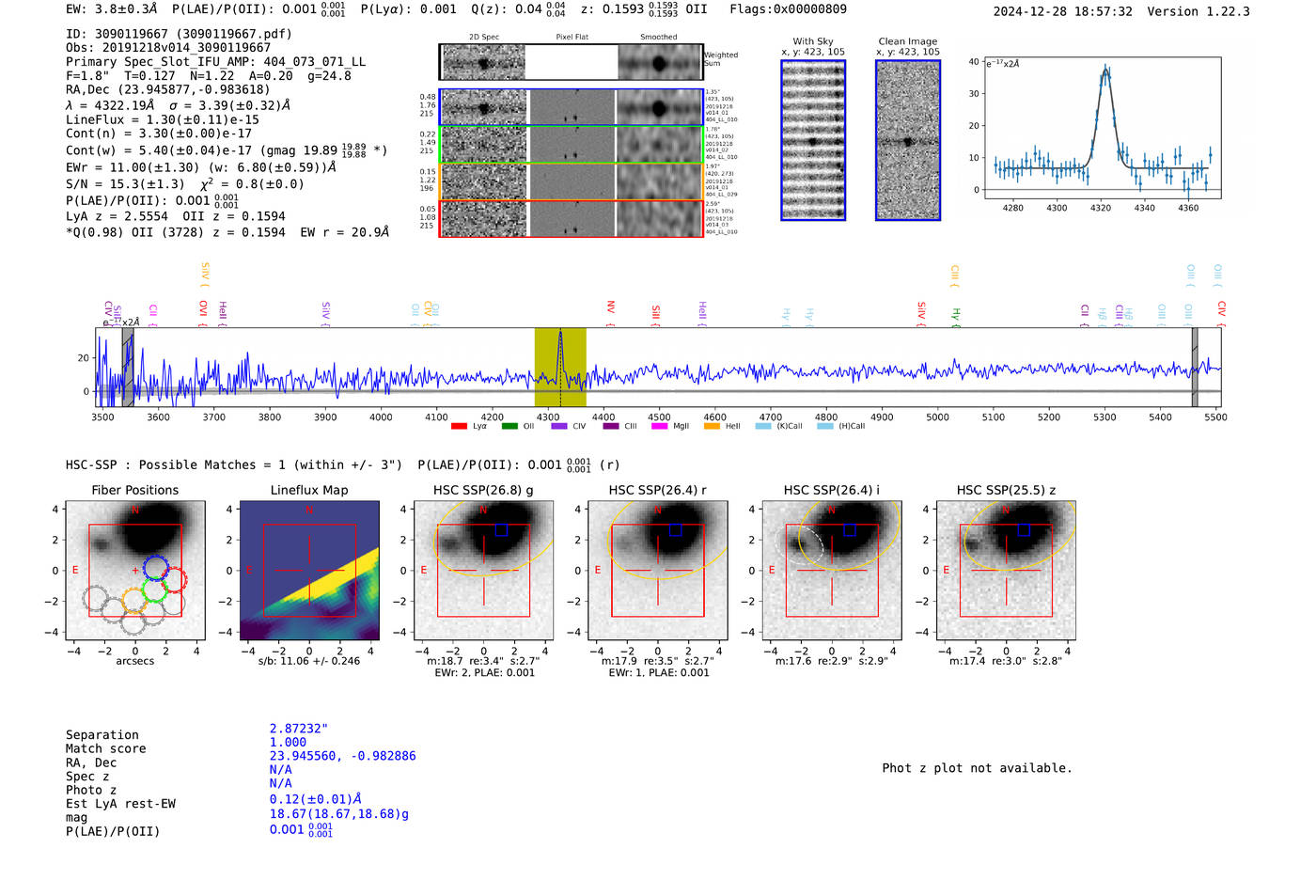The image size is (1316, 896).
Task: Click the red Lyα legend swatch
Action: [459, 426]
